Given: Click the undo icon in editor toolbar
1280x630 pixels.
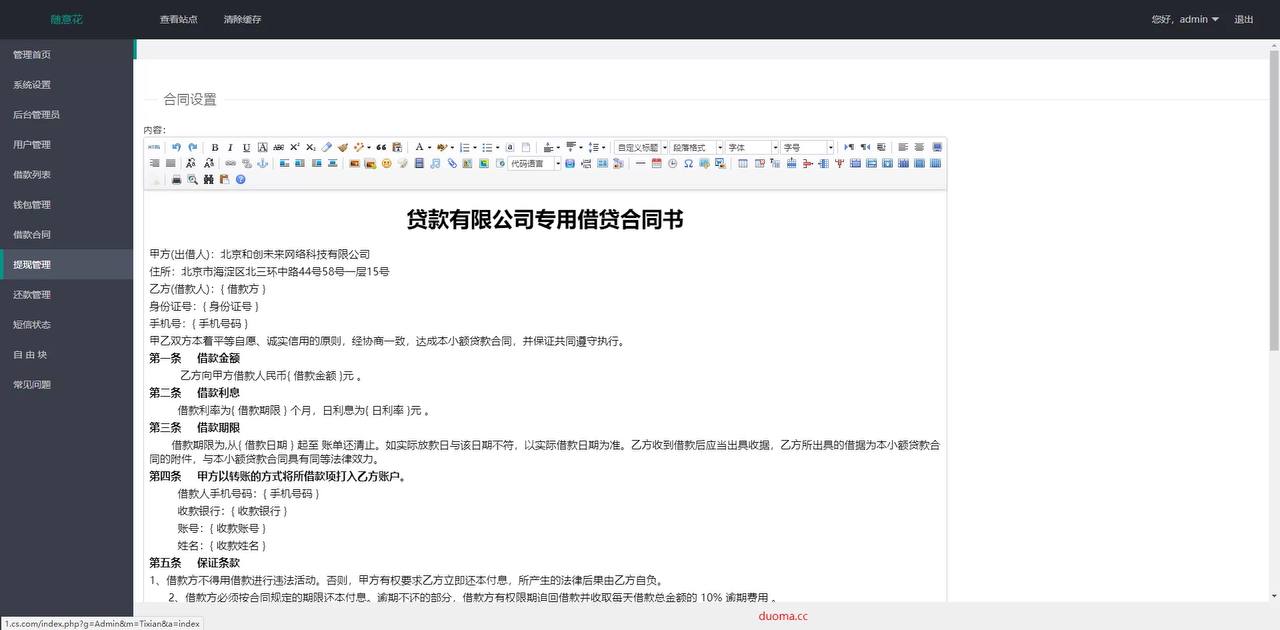Looking at the screenshot, I should point(177,147).
